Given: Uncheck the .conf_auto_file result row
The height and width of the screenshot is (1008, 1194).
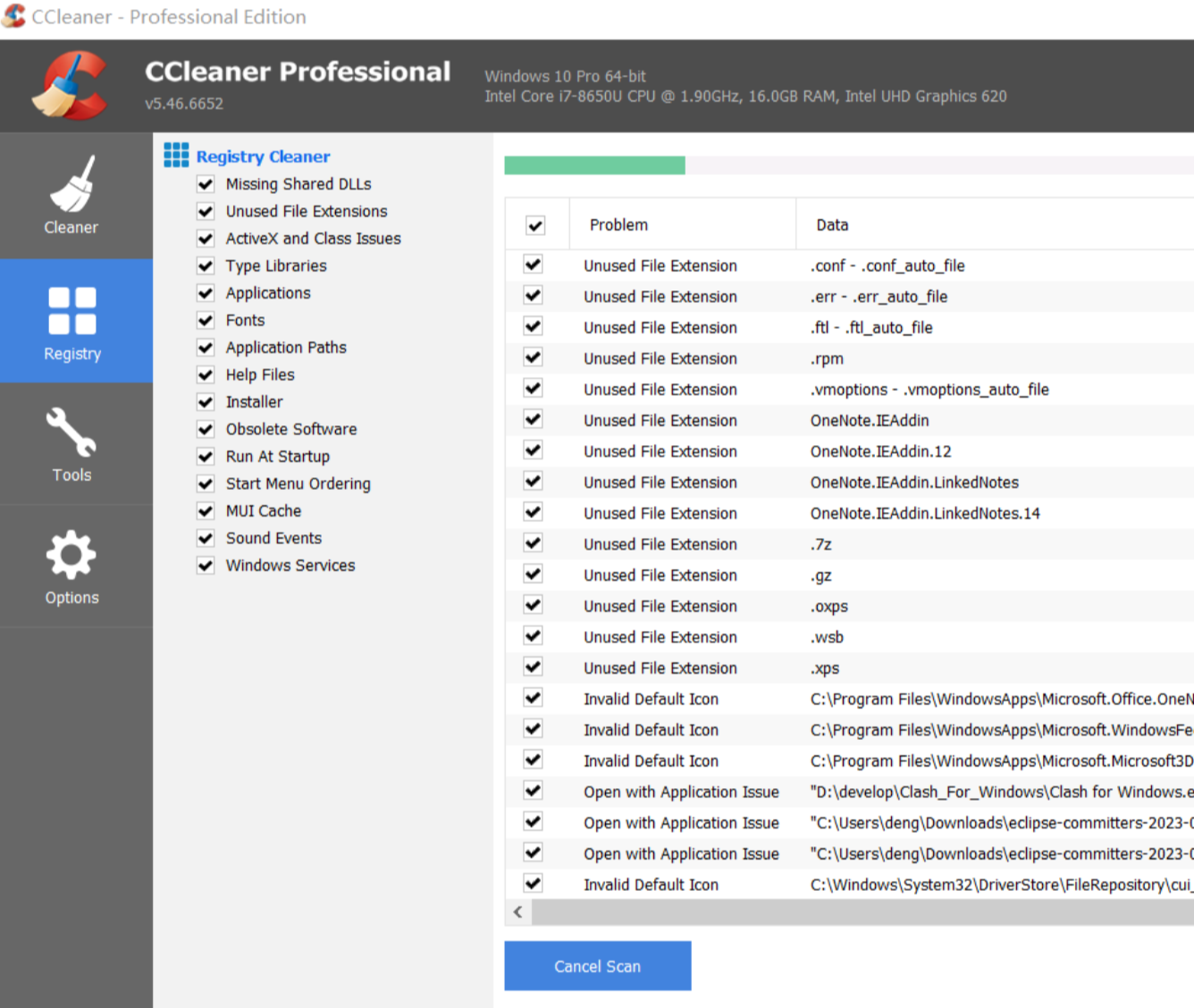Looking at the screenshot, I should point(534,265).
